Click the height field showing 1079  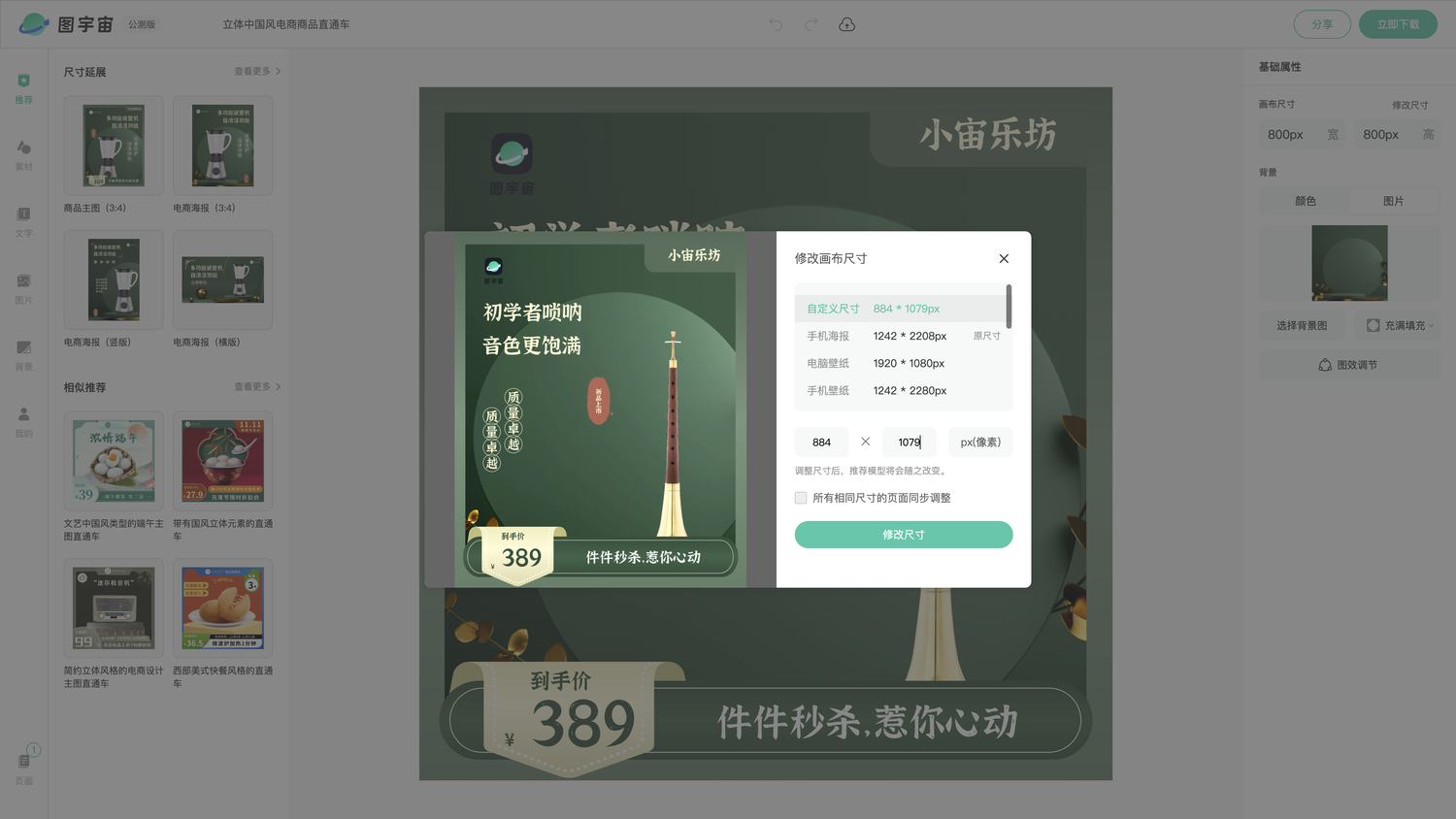coord(910,442)
